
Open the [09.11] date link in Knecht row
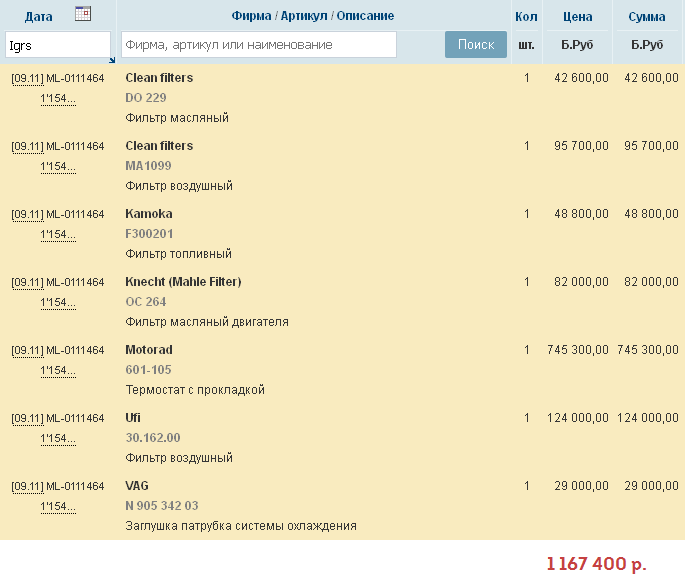[28, 283]
